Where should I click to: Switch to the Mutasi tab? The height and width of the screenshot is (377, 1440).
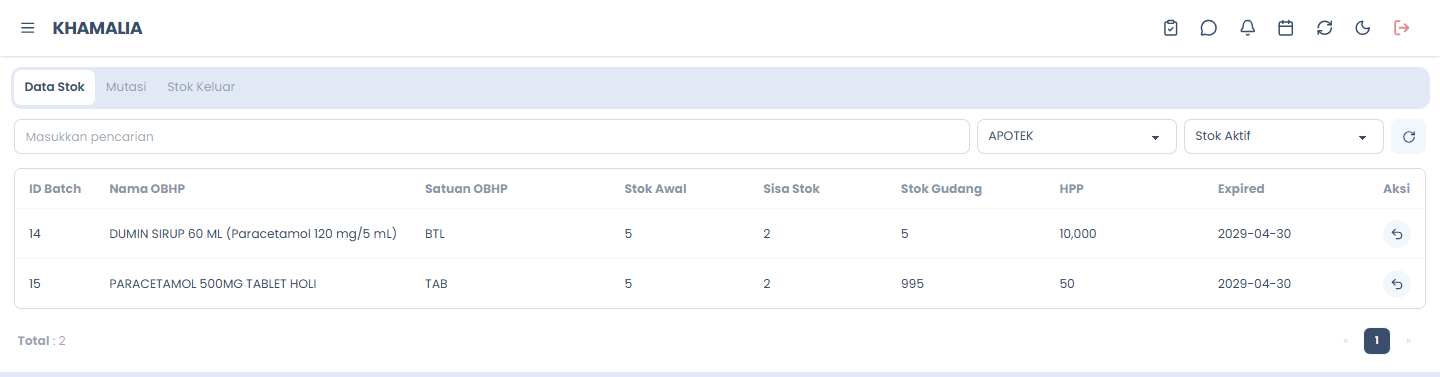pyautogui.click(x=126, y=87)
